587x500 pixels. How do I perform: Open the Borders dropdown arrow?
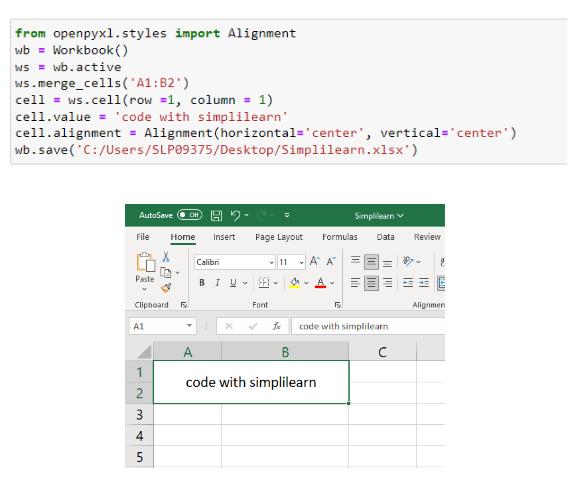(276, 283)
